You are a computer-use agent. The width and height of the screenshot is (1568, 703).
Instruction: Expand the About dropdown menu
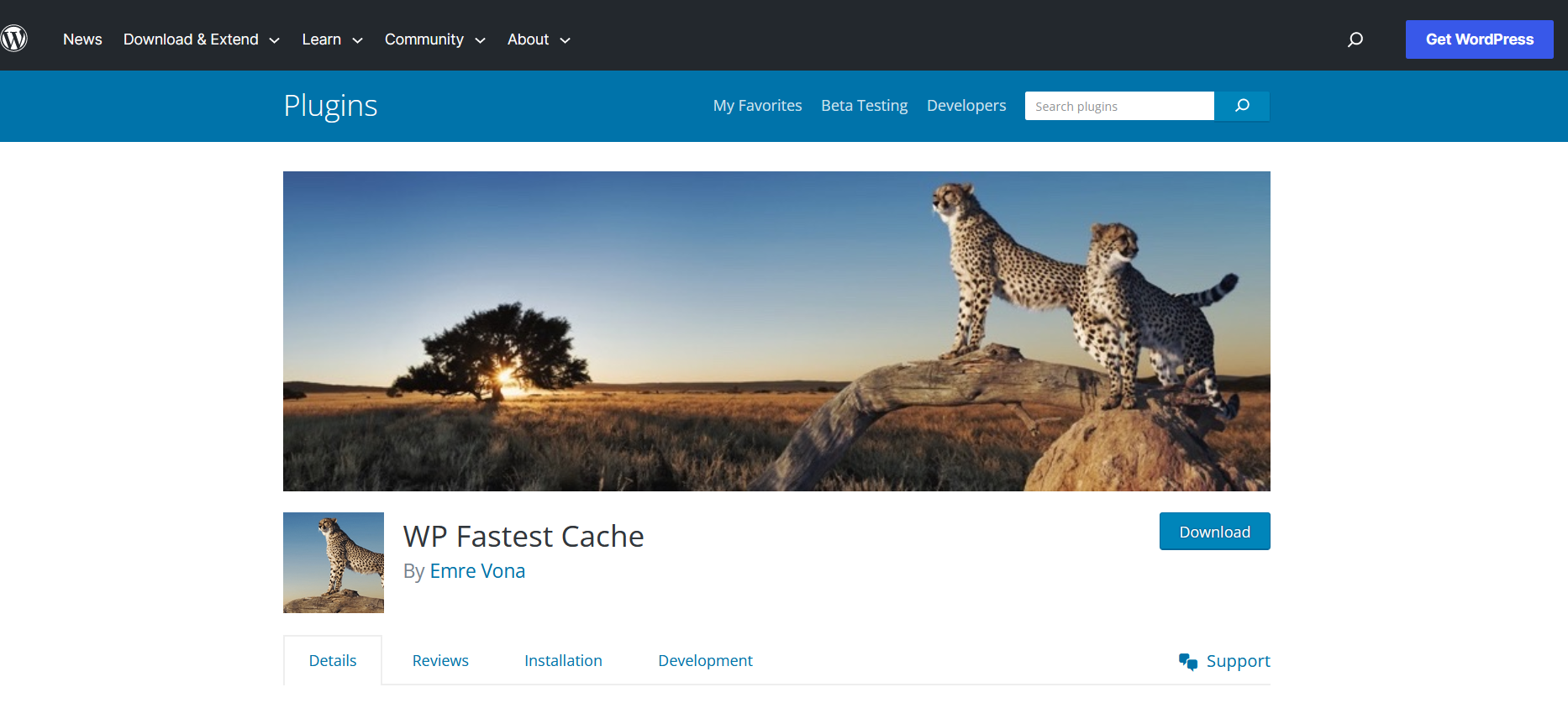(539, 39)
